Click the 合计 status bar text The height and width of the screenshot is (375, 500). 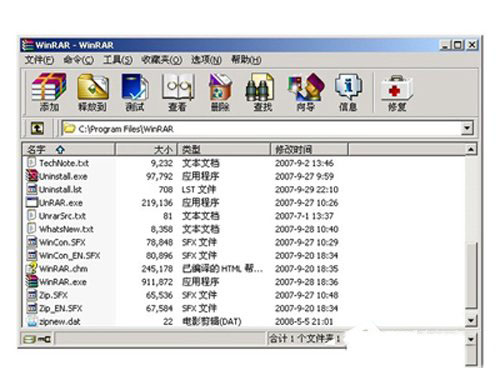[x=304, y=339]
